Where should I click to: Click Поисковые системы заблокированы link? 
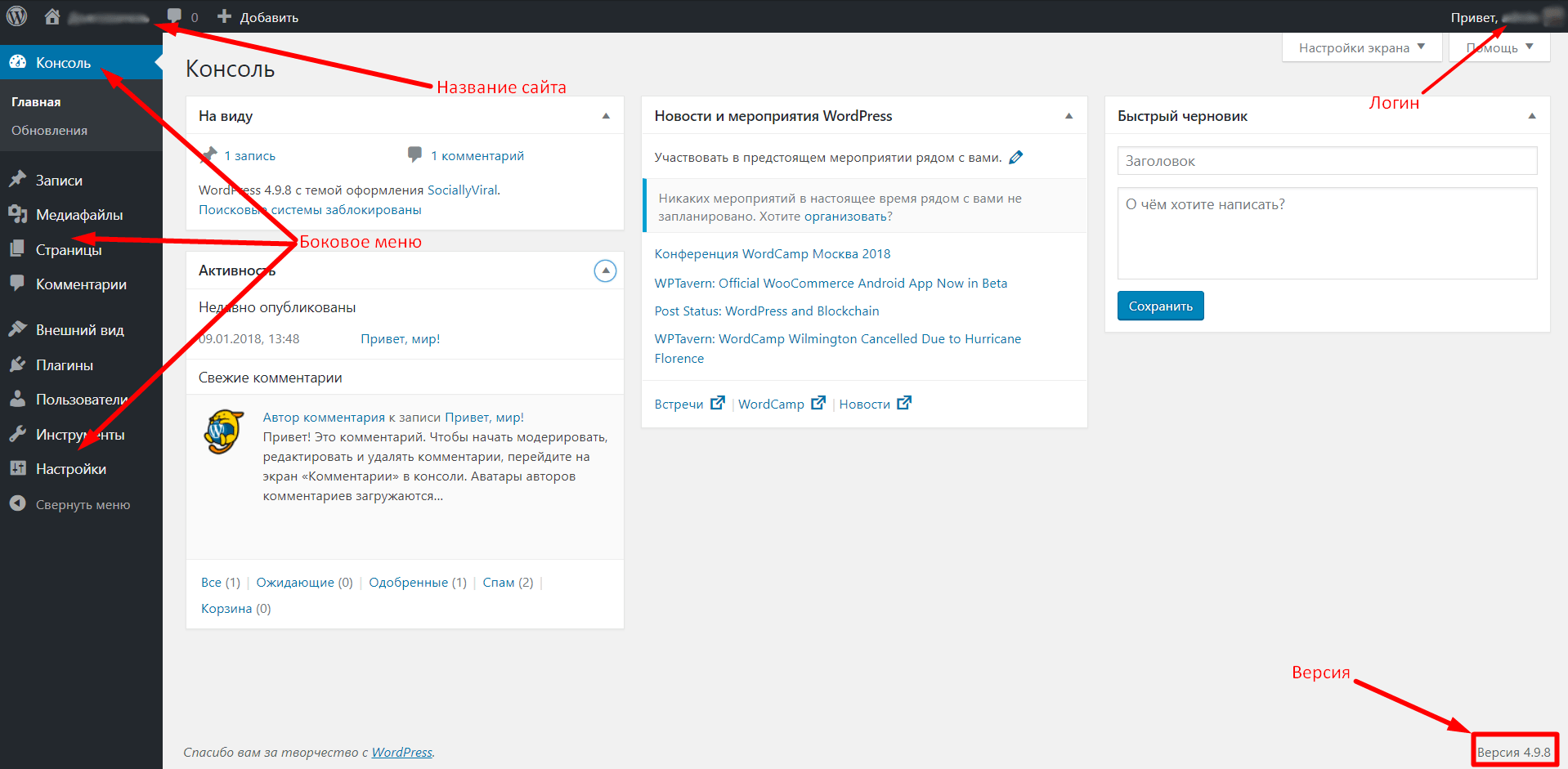[x=310, y=209]
